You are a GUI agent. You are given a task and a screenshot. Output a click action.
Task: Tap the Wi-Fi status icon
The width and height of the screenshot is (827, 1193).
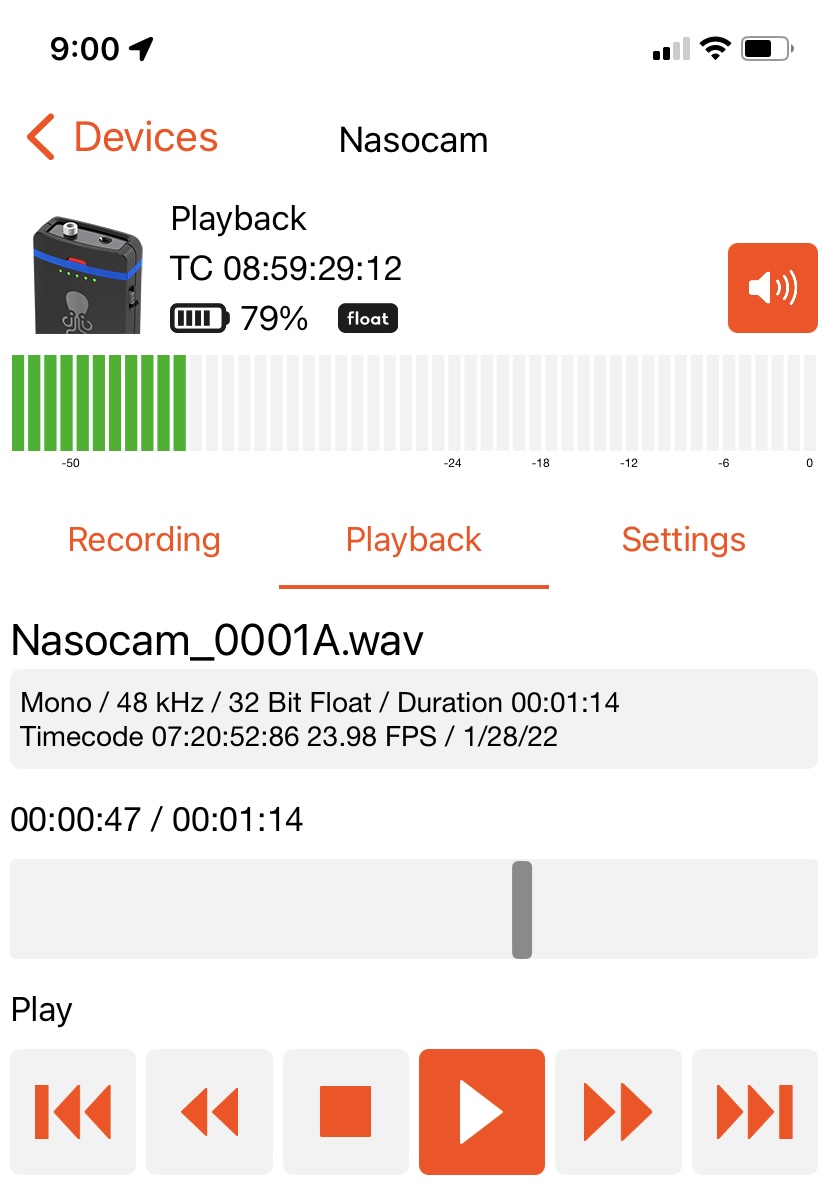[715, 48]
